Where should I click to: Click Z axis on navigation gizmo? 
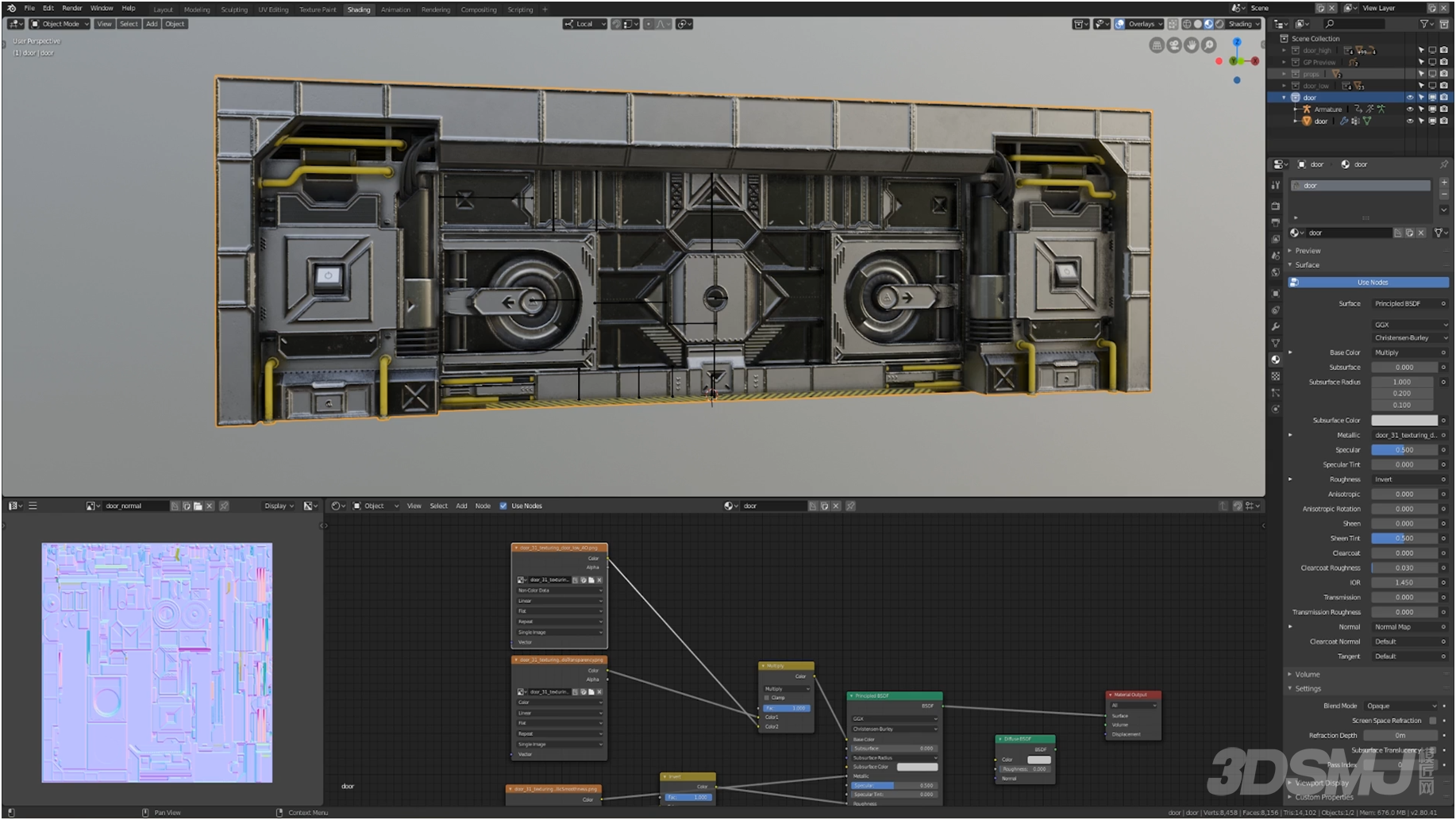pos(1236,41)
